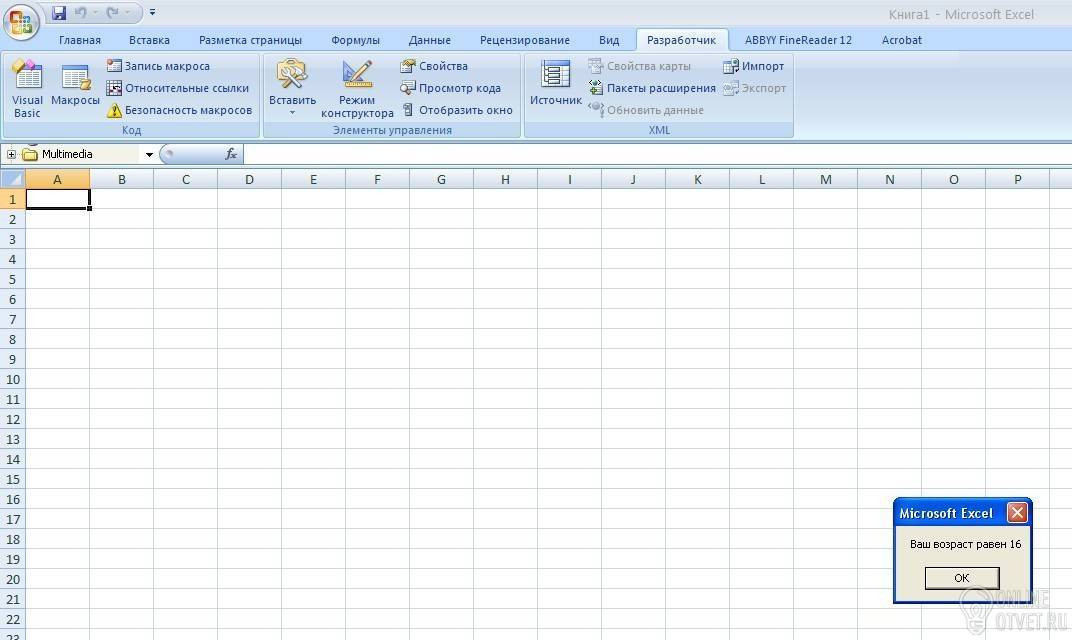The image size is (1072, 640).
Task: Select column M header
Action: (825, 179)
